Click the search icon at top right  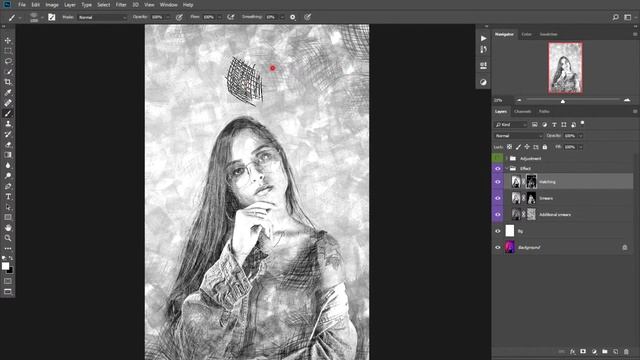[616, 17]
